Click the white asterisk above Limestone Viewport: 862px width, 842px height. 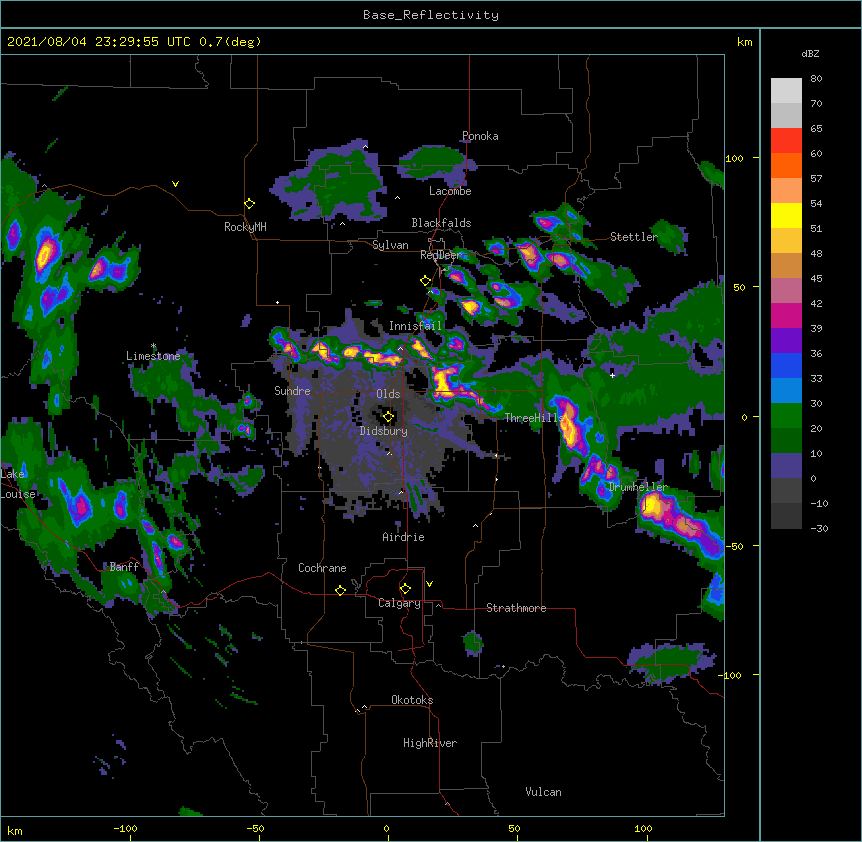click(x=153, y=346)
